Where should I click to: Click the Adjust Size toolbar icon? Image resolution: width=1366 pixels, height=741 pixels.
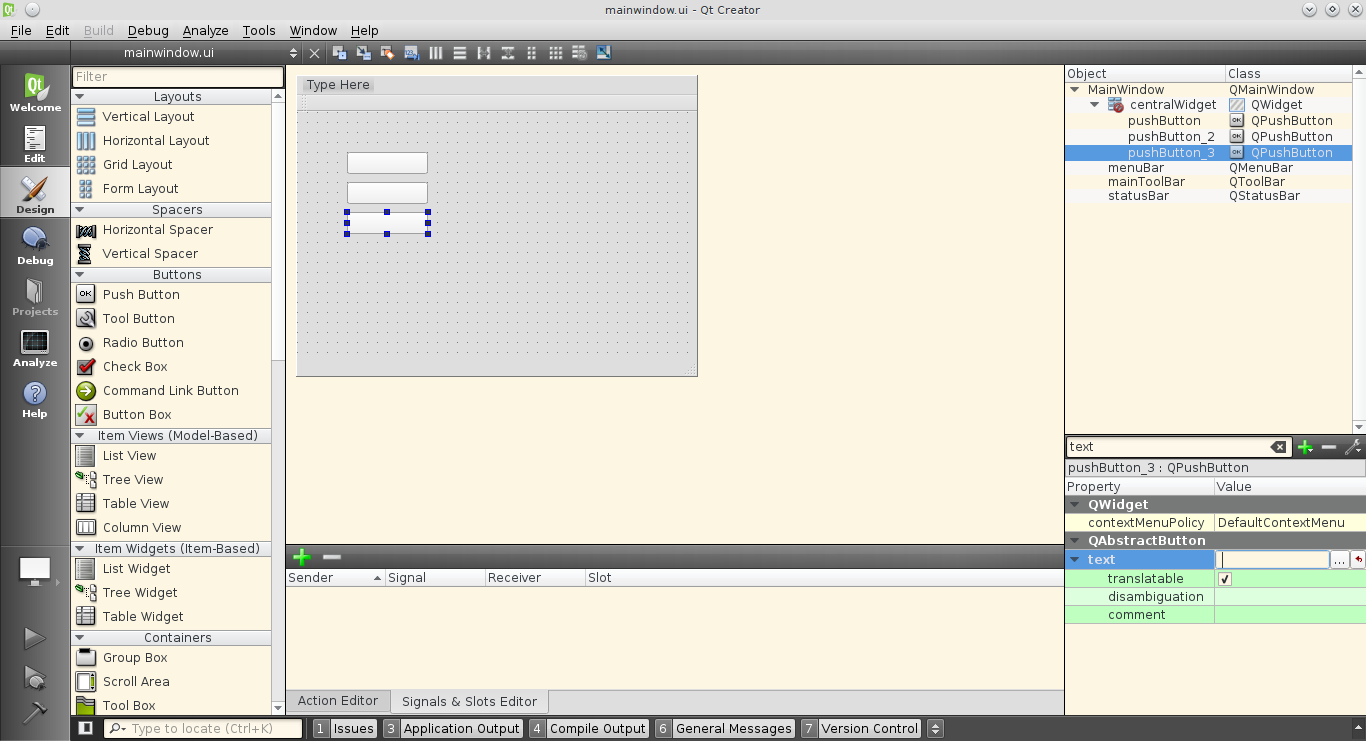603,53
